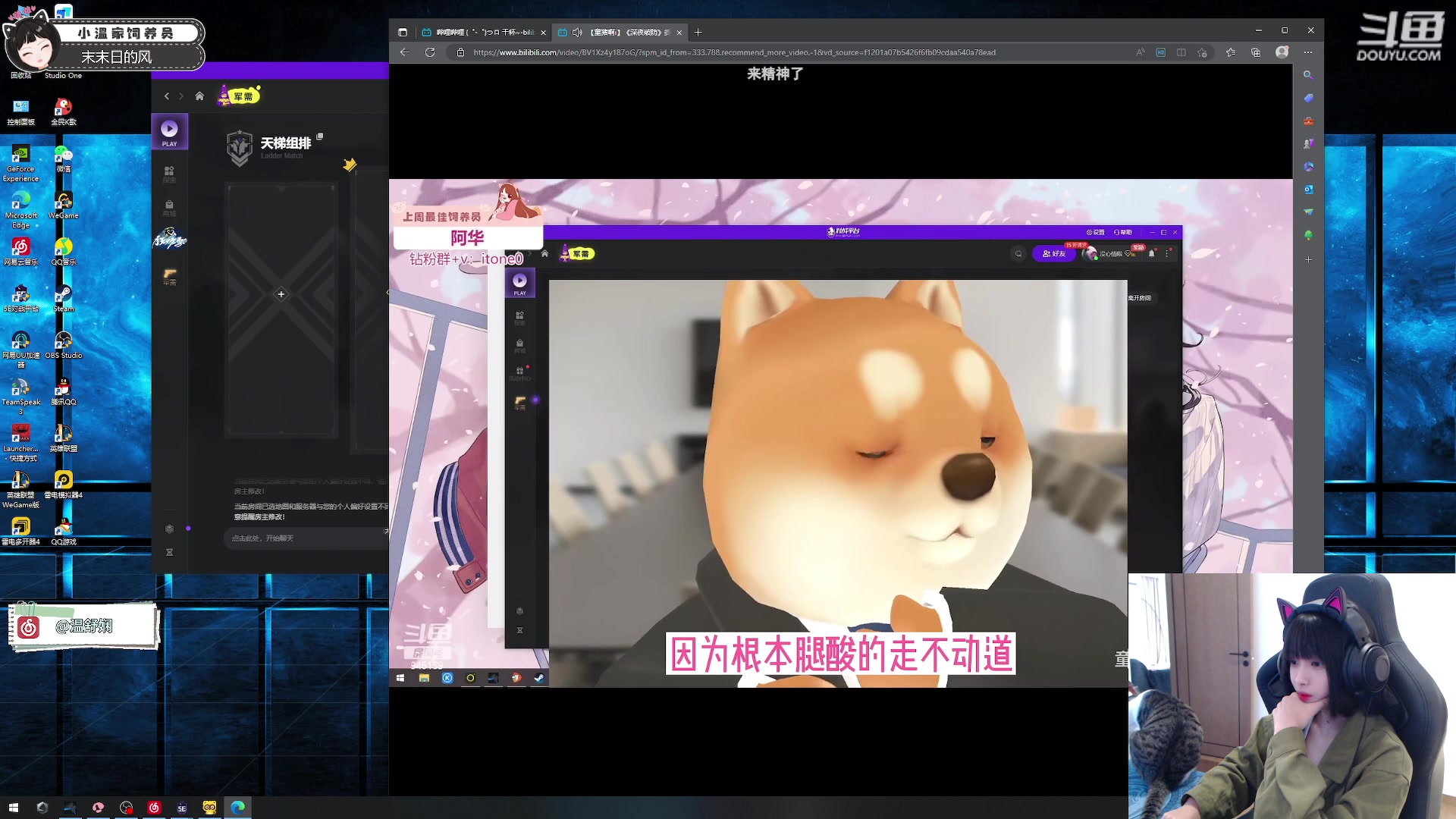Open the 5E platform taskbar icon
Image resolution: width=1456 pixels, height=819 pixels.
[x=182, y=808]
